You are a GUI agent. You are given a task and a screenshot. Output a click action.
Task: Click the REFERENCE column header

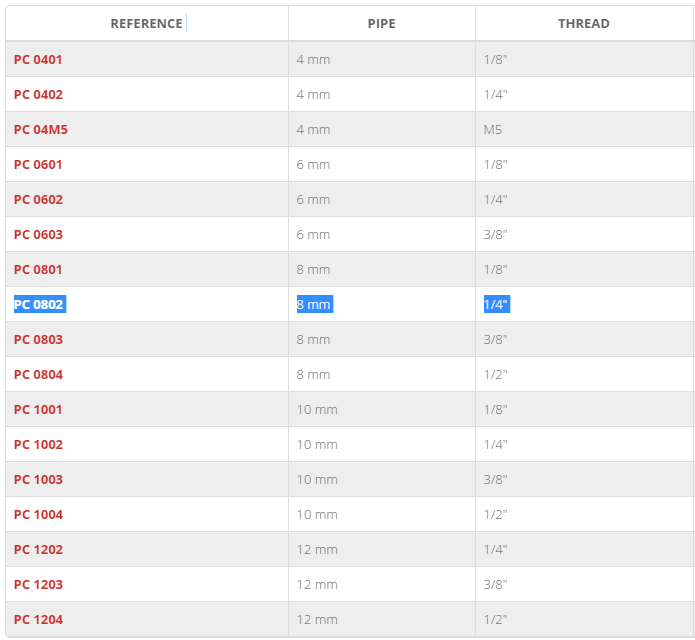click(x=147, y=23)
